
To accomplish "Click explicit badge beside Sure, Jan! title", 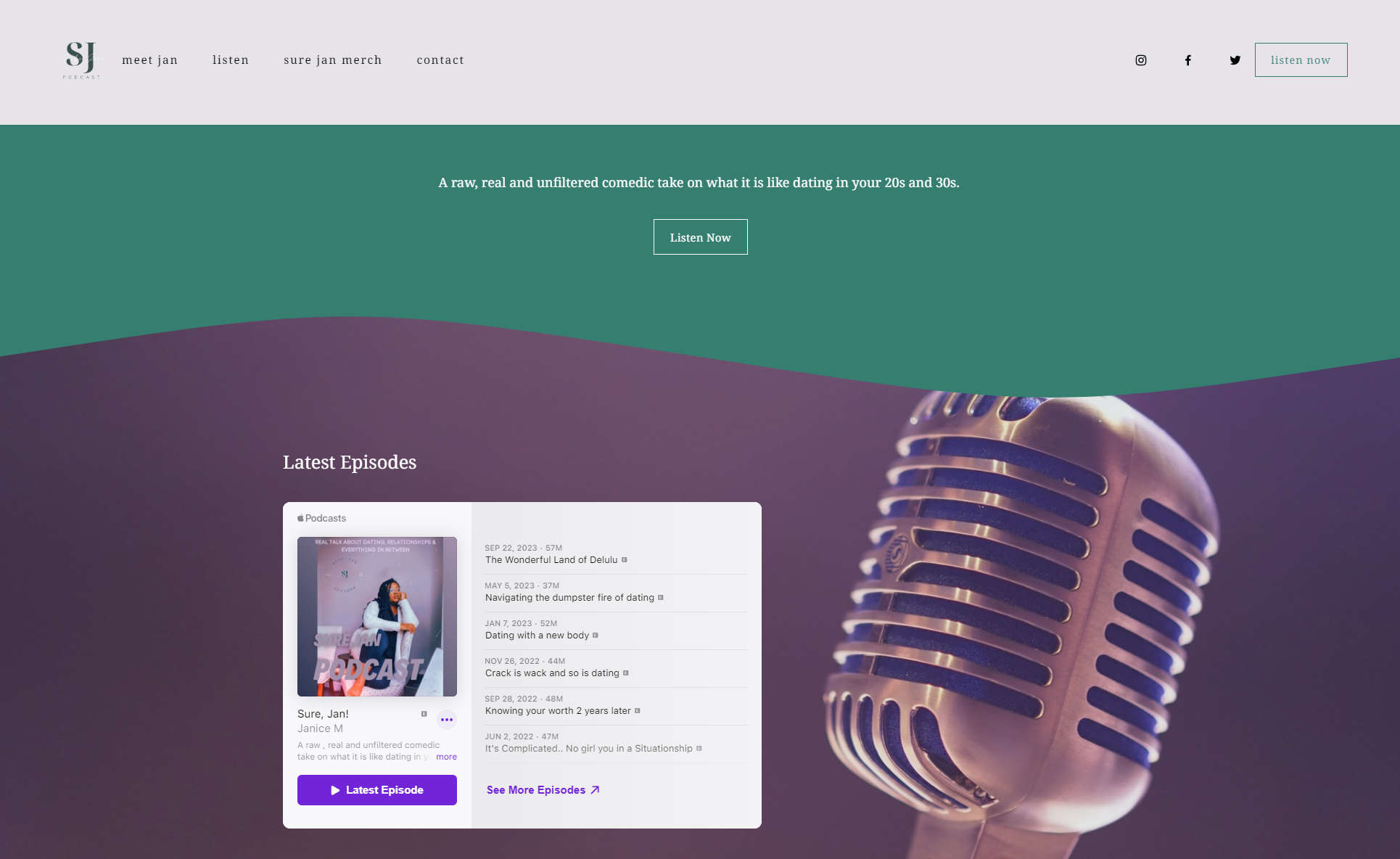I will click(x=424, y=714).
